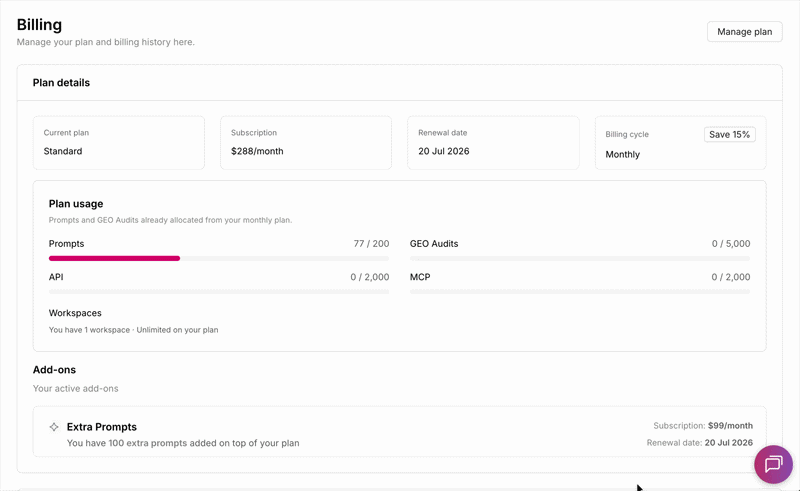The width and height of the screenshot is (800, 491).
Task: Click the API usage bar
Action: pos(219,291)
